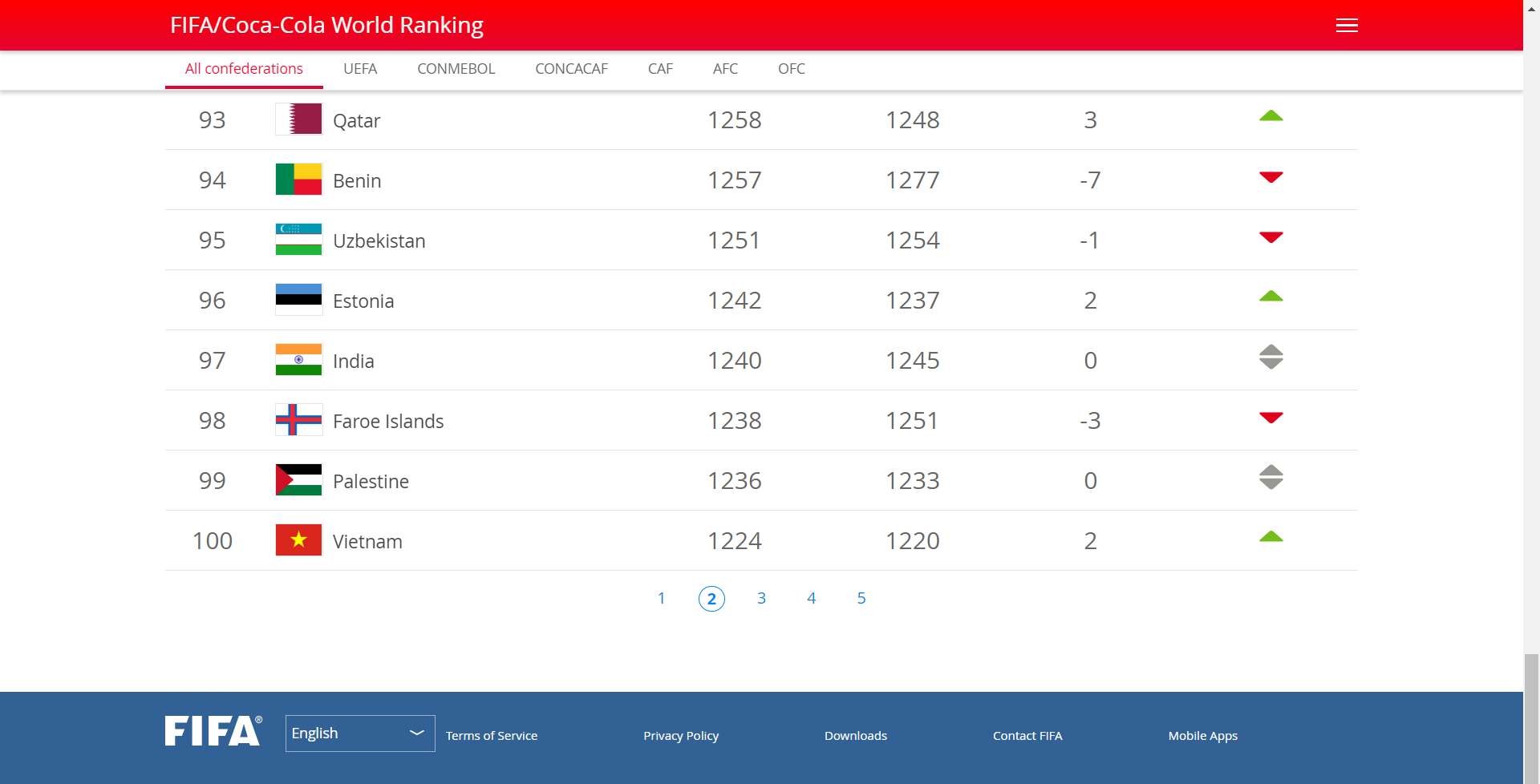Screen dimensions: 1540x784
Task: Switch to the UEFA tab
Action: (360, 69)
